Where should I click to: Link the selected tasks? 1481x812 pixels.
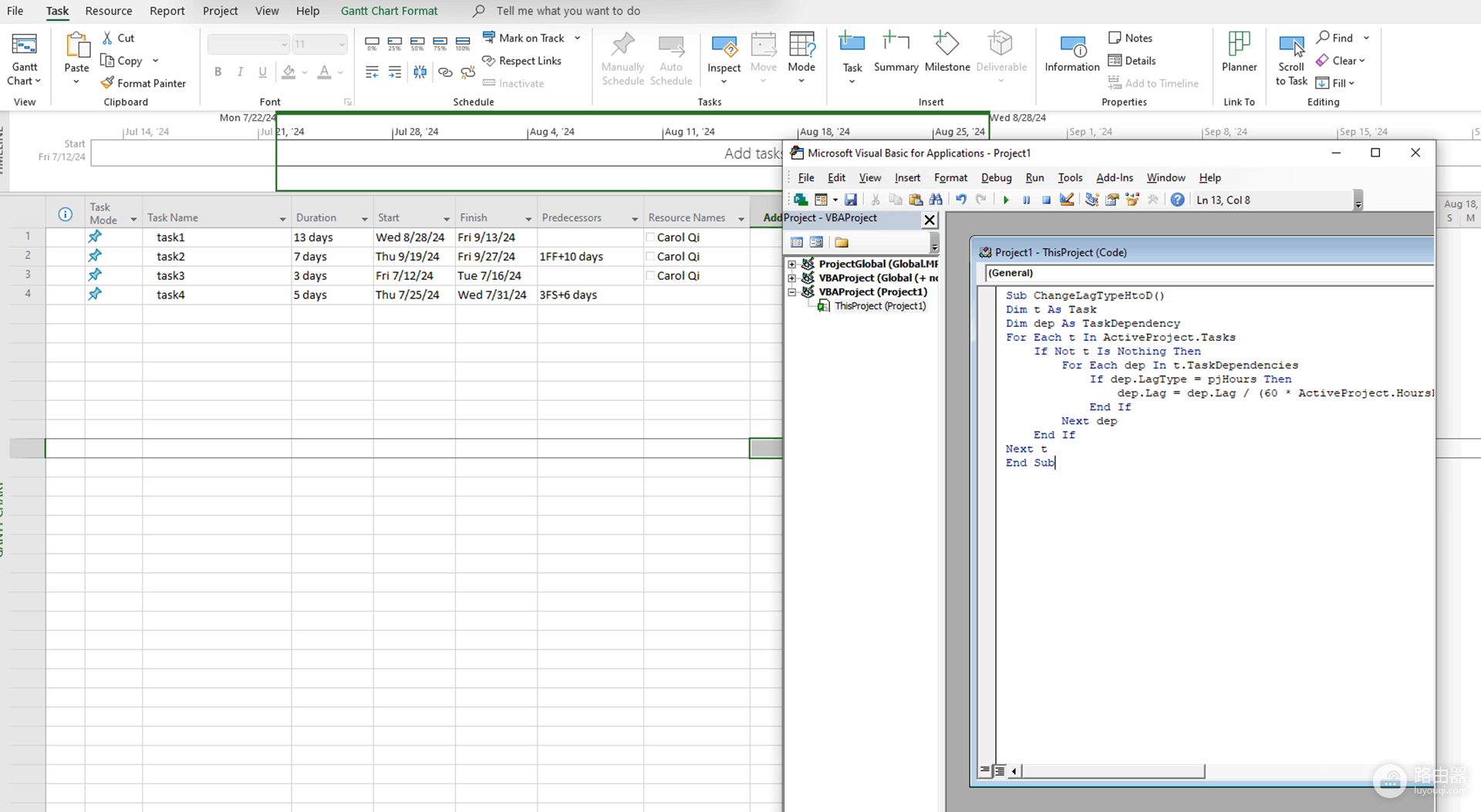[x=445, y=72]
